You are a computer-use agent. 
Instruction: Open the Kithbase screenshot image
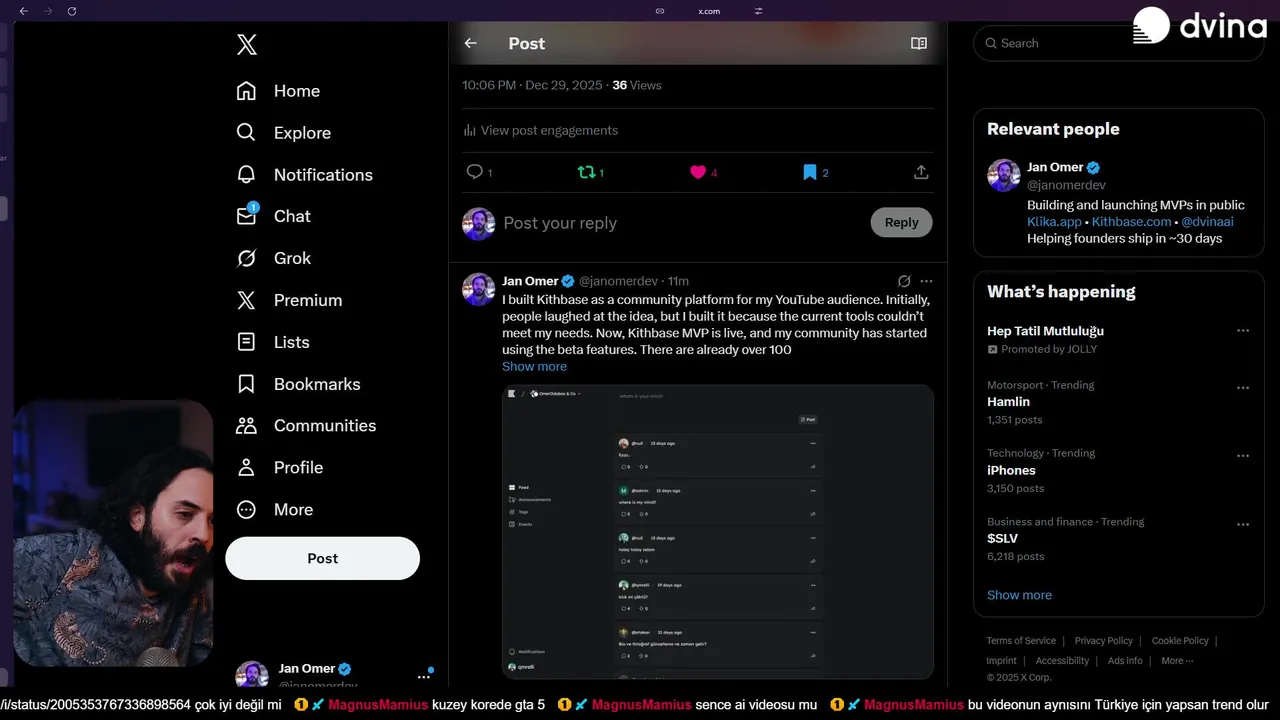717,530
